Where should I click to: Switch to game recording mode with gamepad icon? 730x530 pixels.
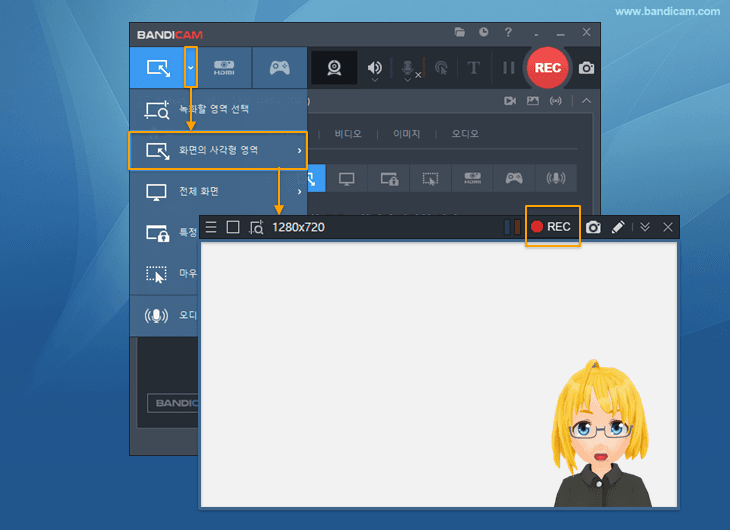[x=278, y=68]
